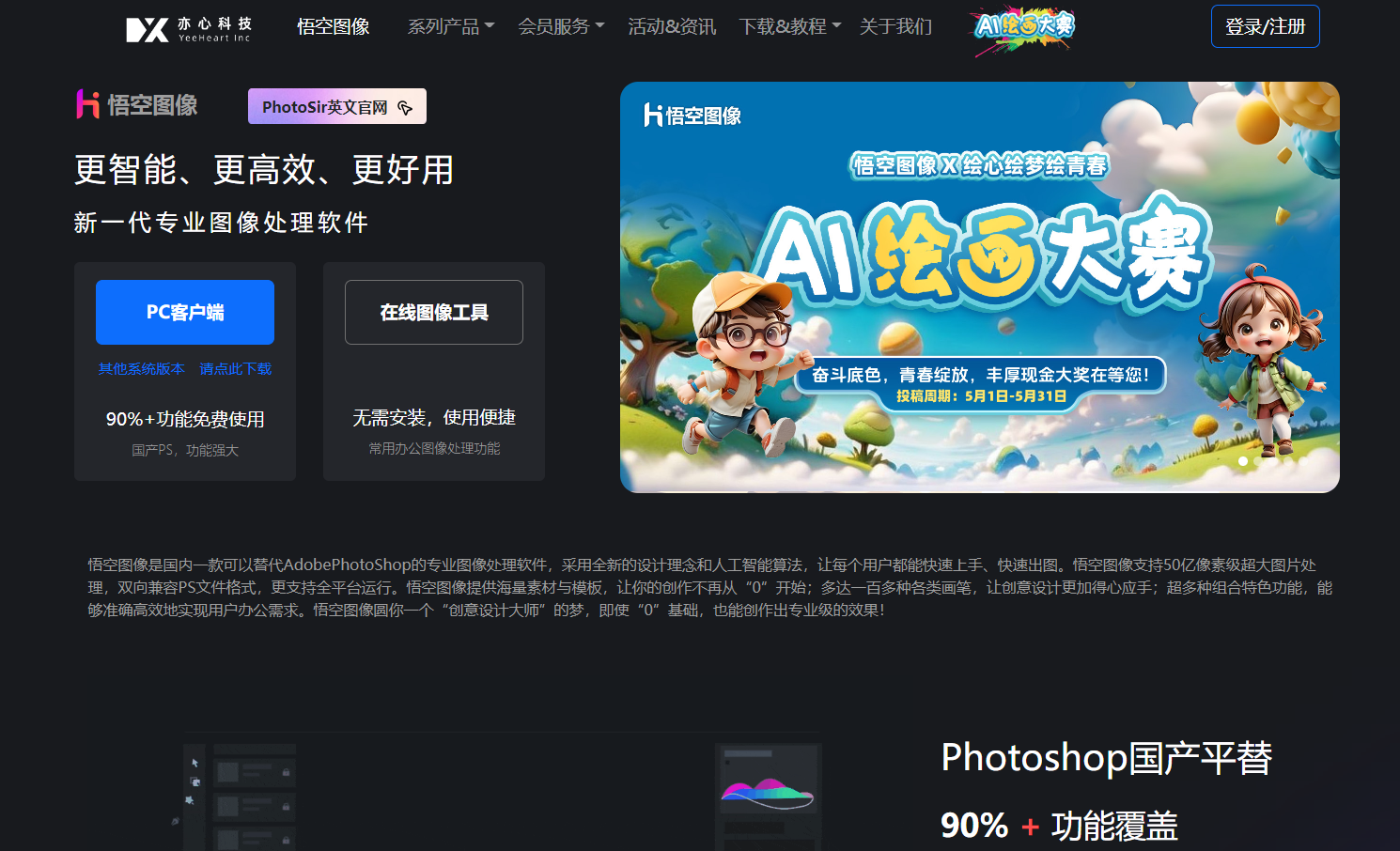Select the second carousel dot
This screenshot has width=1400, height=851.
click(1258, 461)
